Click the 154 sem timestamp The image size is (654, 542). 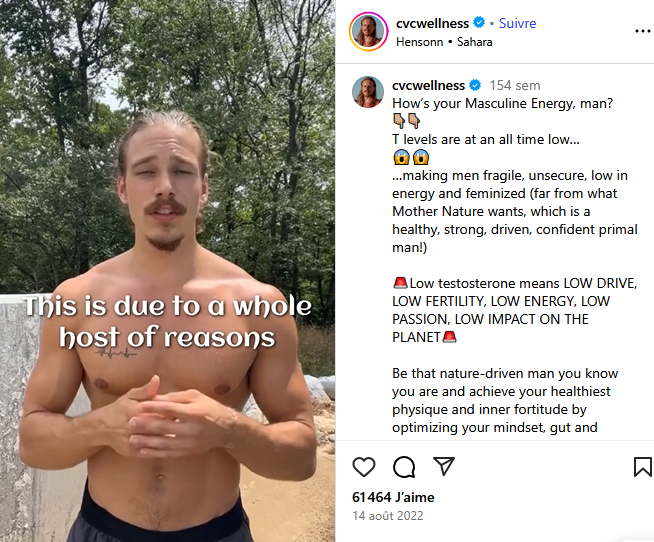coord(515,85)
